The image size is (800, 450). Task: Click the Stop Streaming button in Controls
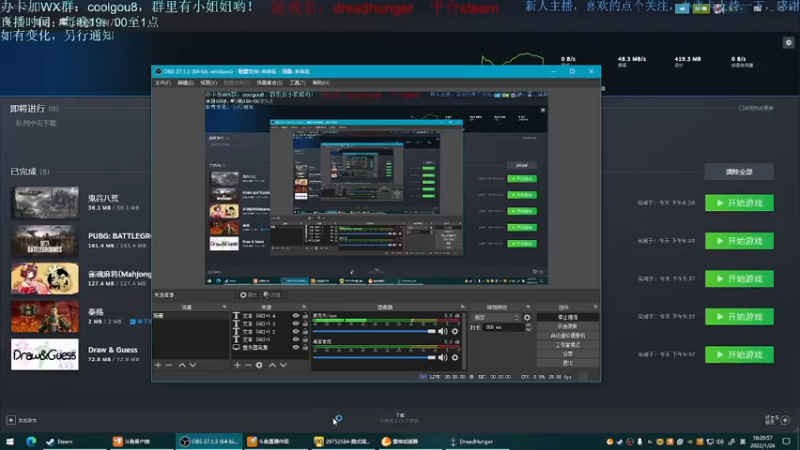pyautogui.click(x=567, y=317)
